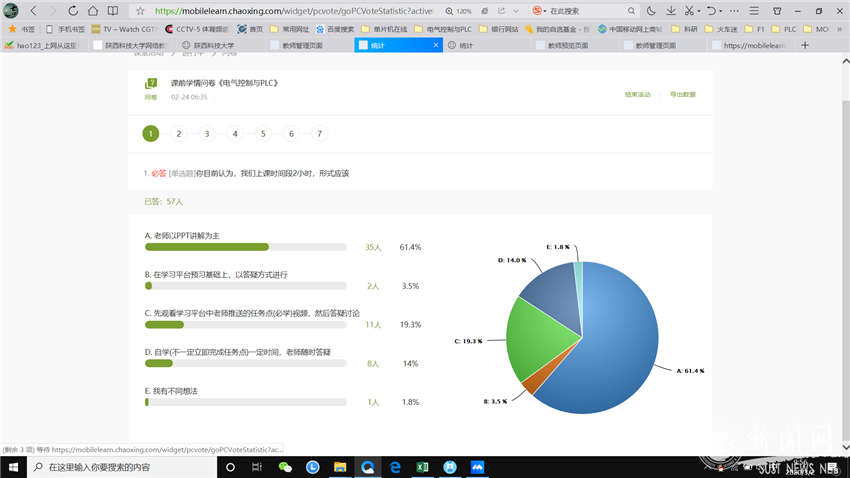This screenshot has height=478, width=850.
Task: Open new tab with plus button
Action: 805,45
